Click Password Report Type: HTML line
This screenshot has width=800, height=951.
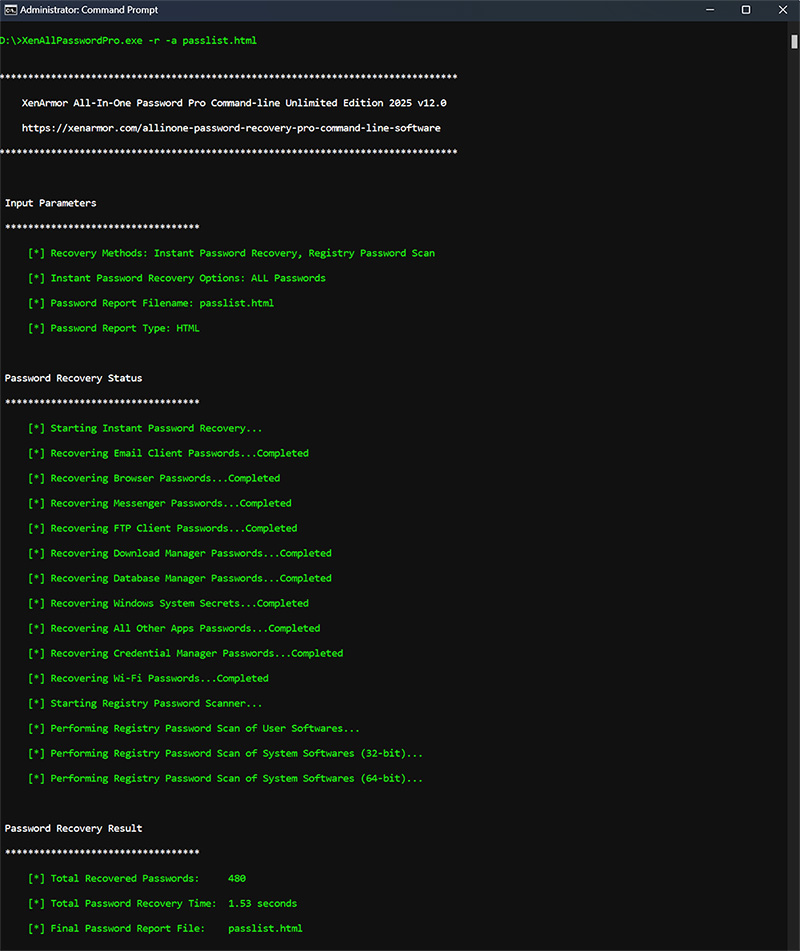coord(113,328)
